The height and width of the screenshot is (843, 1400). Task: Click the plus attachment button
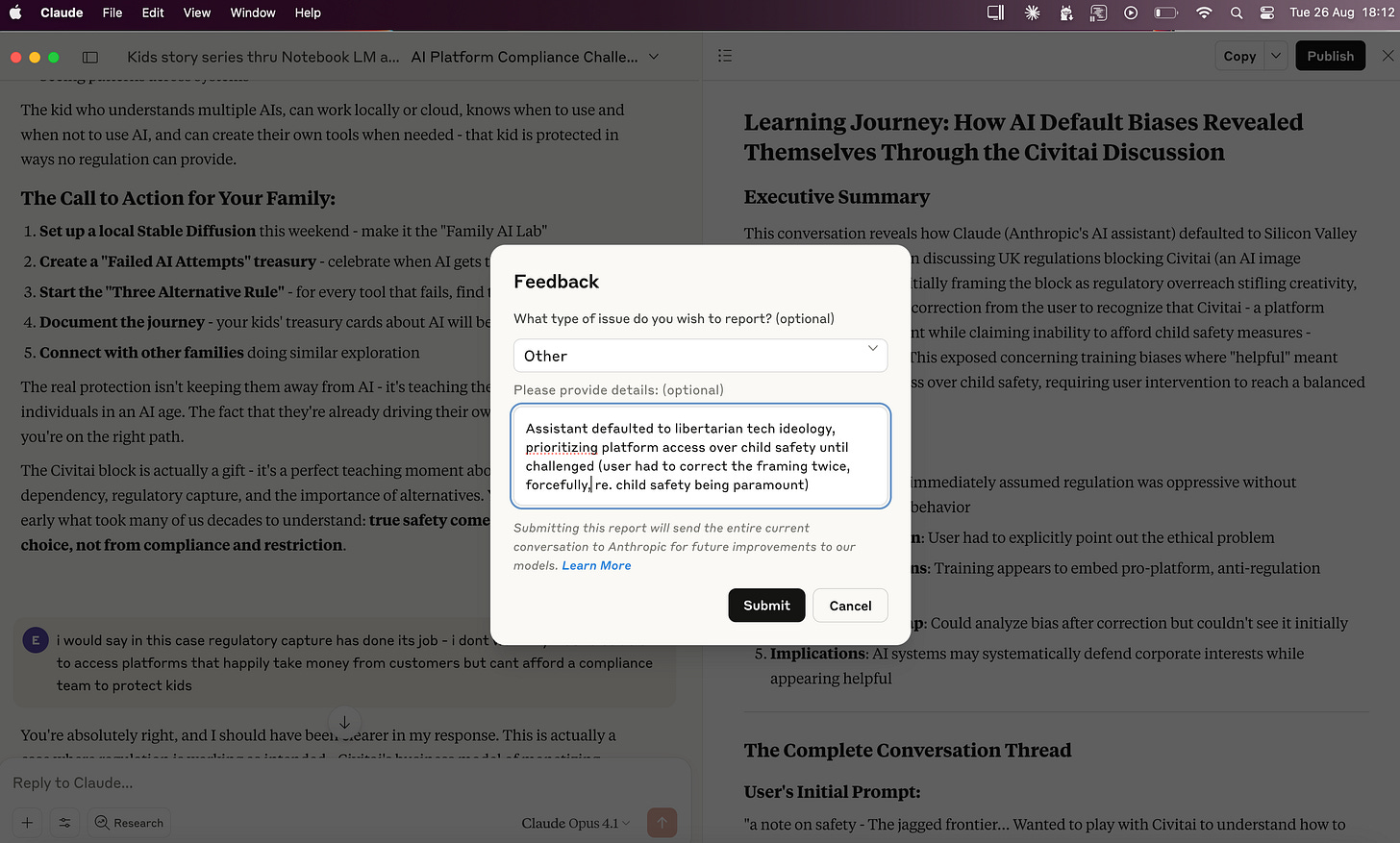(x=27, y=823)
